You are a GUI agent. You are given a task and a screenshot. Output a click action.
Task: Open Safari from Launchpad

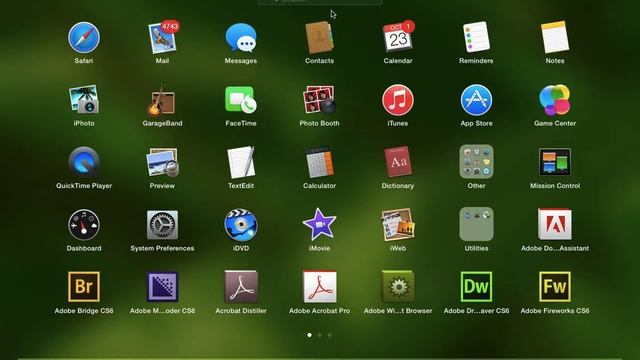tap(84, 38)
